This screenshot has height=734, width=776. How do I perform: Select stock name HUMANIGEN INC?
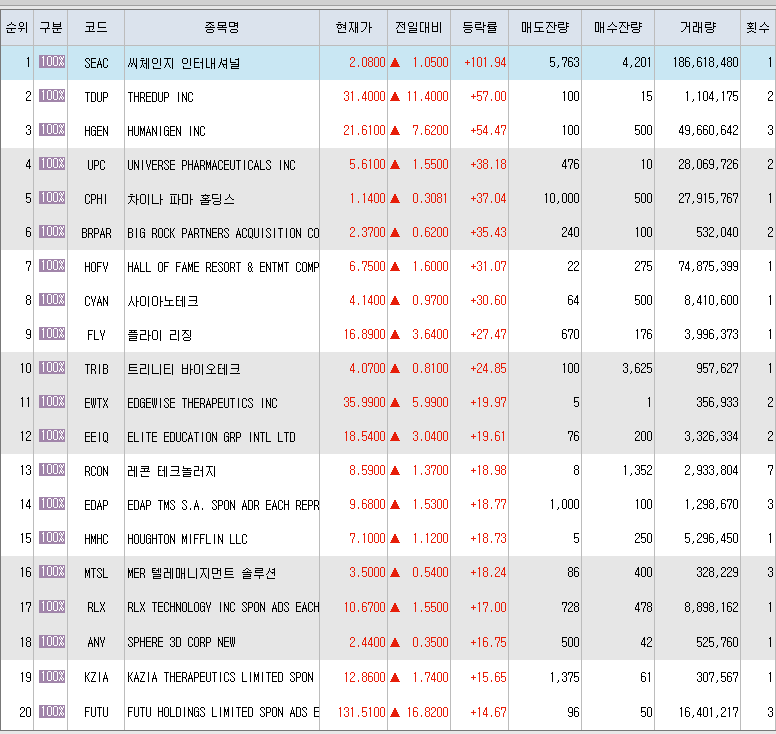click(166, 131)
